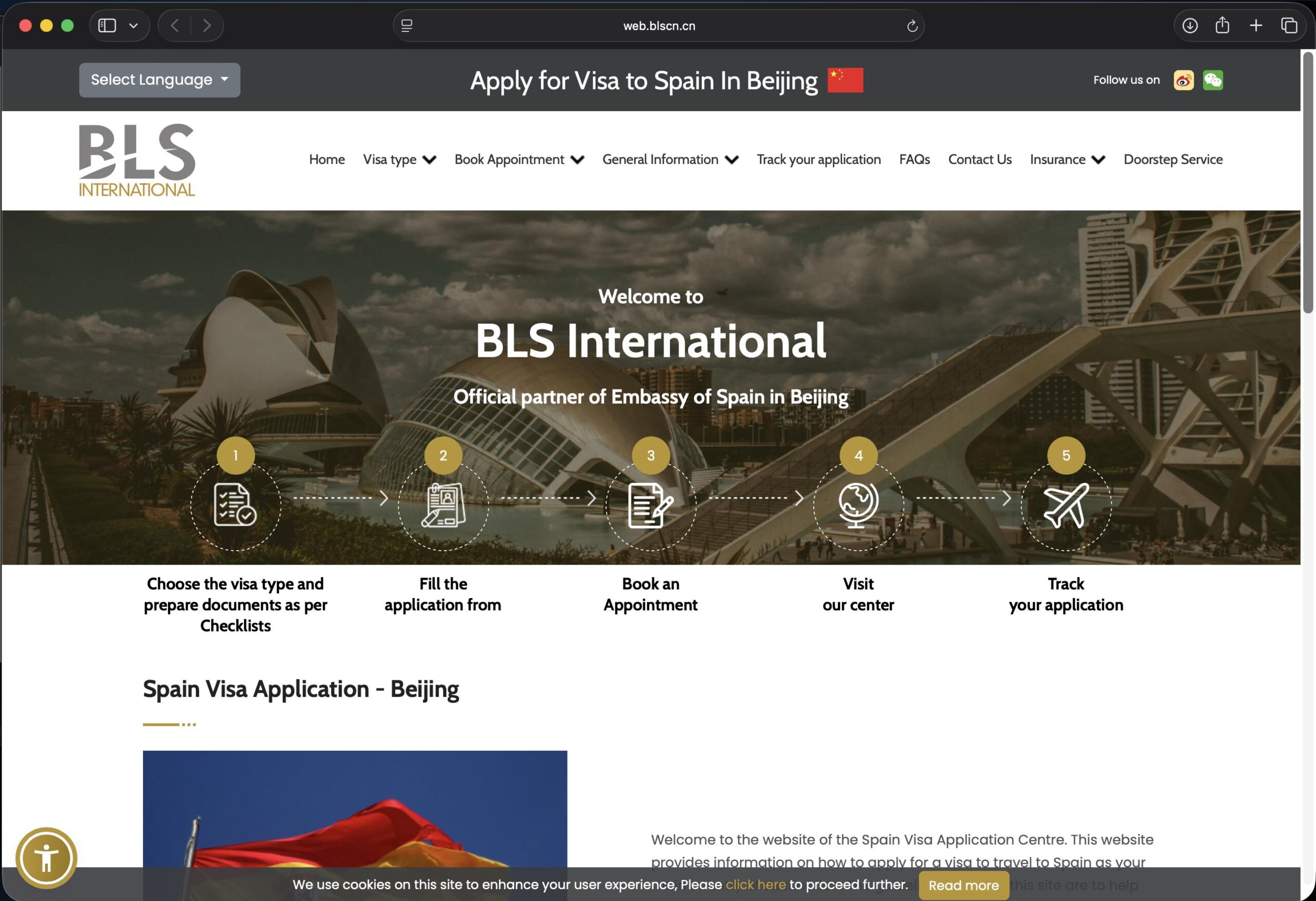Image resolution: width=1316 pixels, height=901 pixels.
Task: Go forward with Safari forward arrow
Action: 207,26
